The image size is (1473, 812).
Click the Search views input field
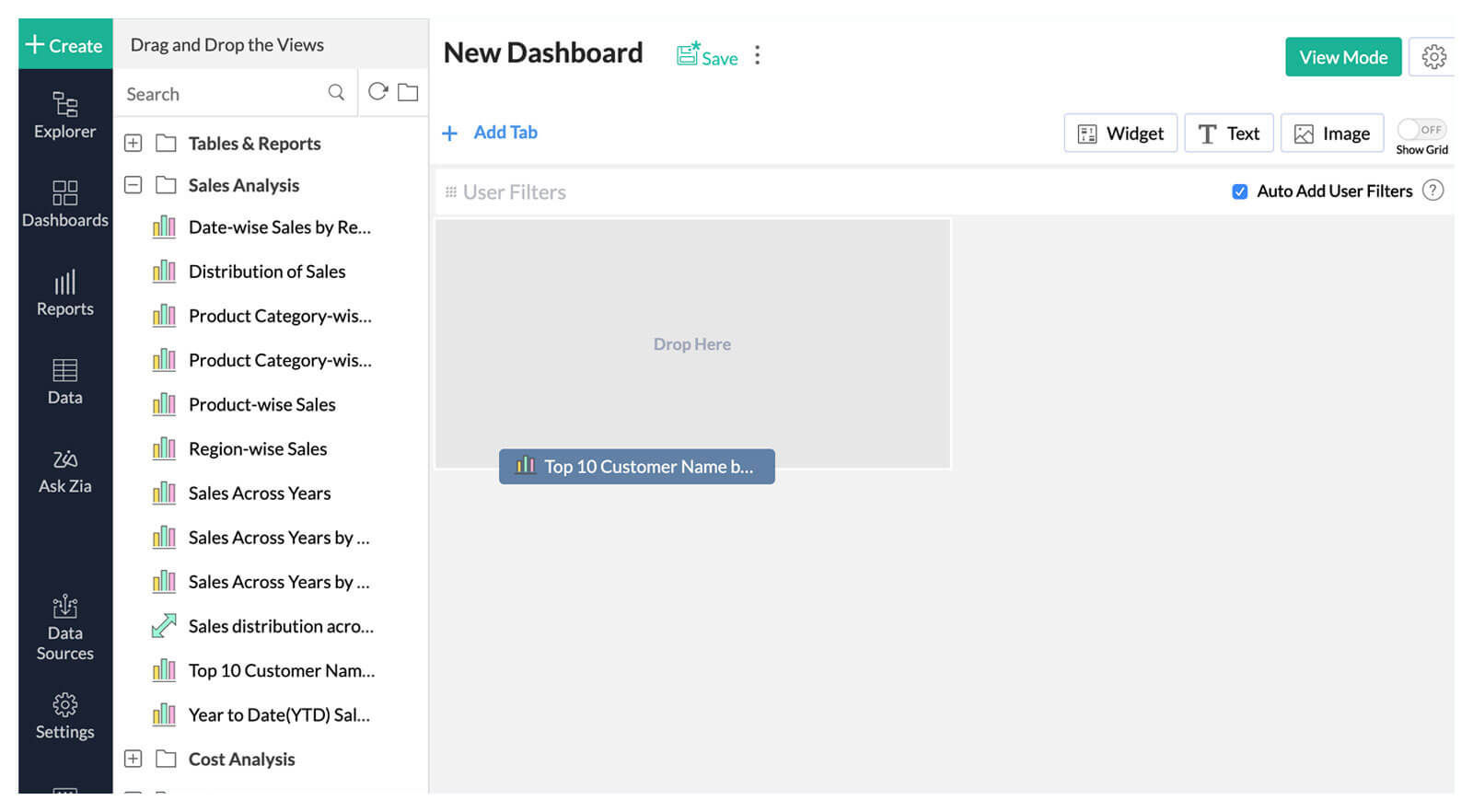click(221, 94)
